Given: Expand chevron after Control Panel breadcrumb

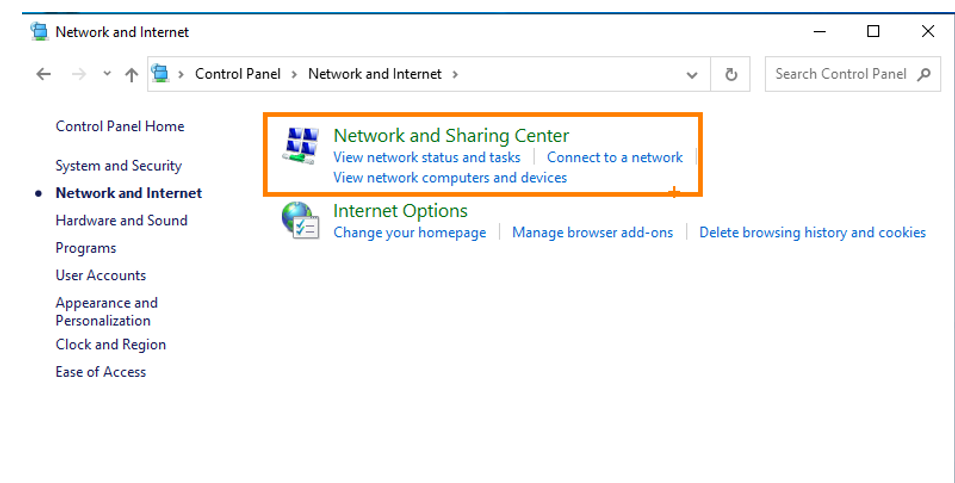Looking at the screenshot, I should pos(294,74).
